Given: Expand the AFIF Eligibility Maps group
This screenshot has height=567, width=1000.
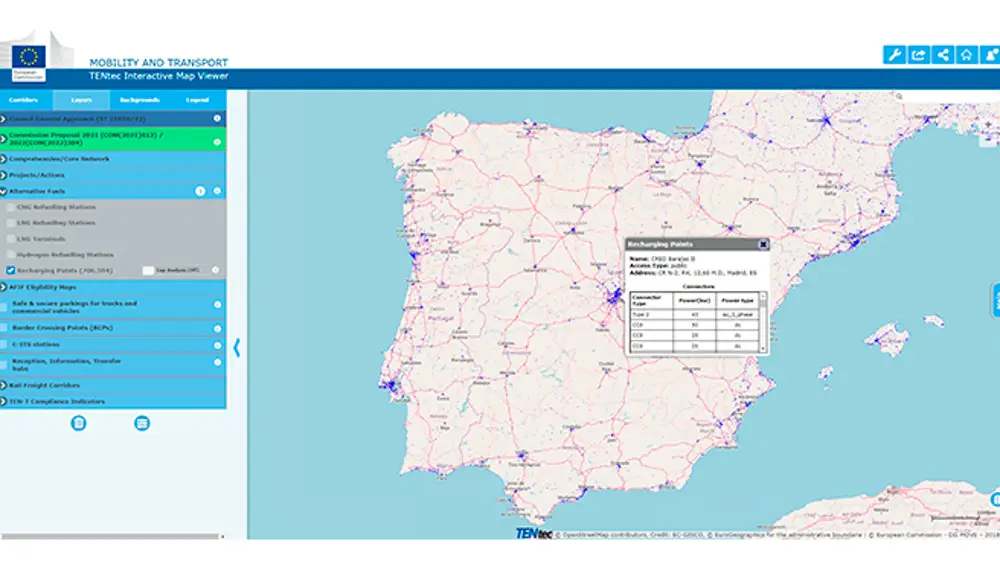Looking at the screenshot, I should tap(3, 287).
